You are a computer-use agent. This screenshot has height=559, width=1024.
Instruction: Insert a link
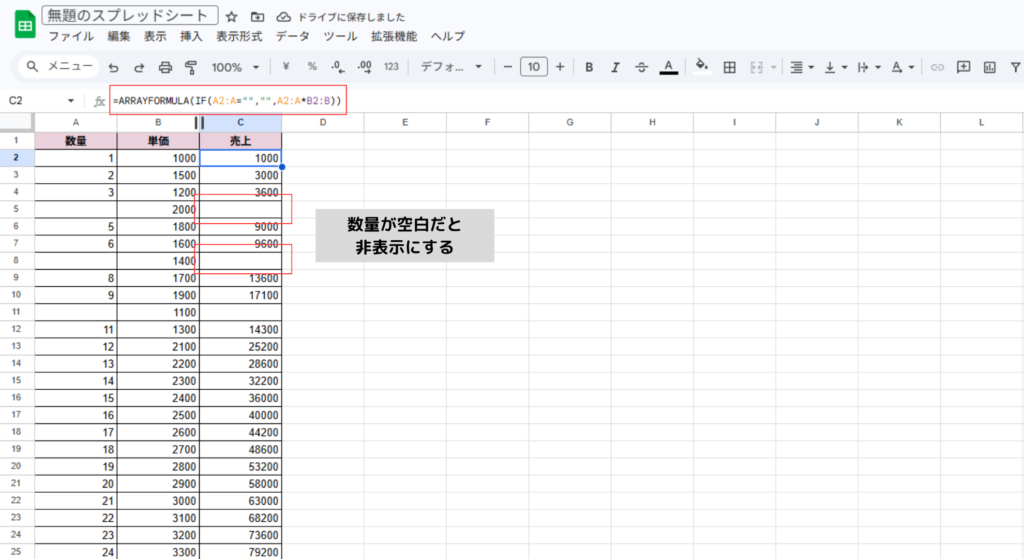(937, 67)
